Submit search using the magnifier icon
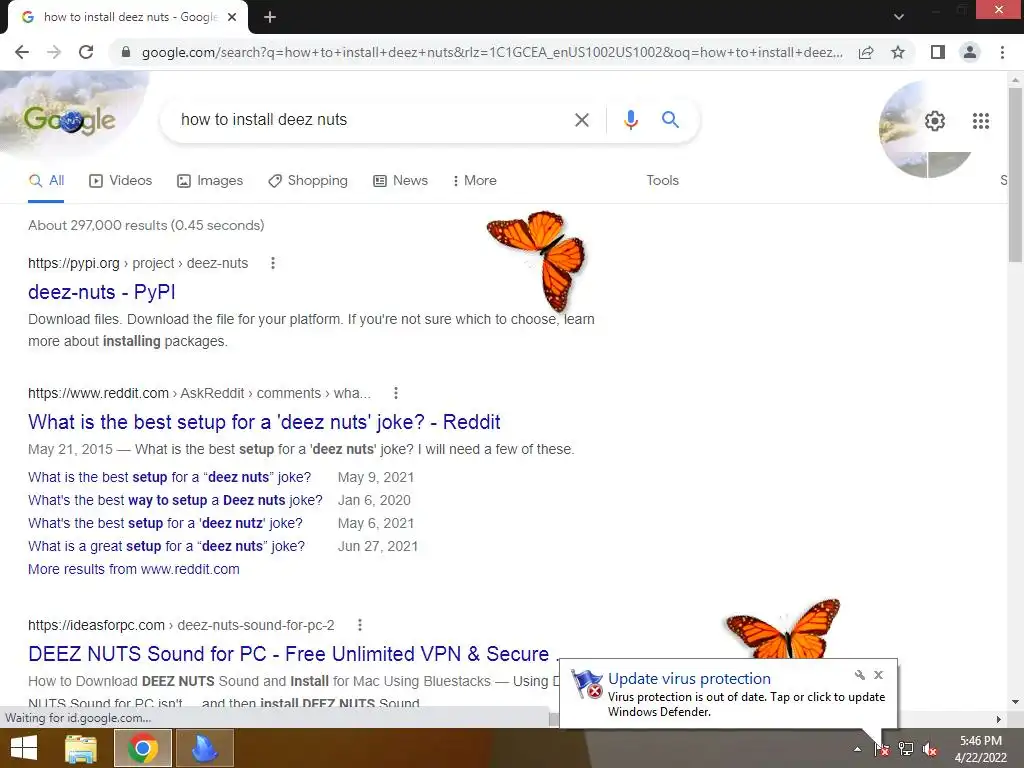1024x768 pixels. 670,120
